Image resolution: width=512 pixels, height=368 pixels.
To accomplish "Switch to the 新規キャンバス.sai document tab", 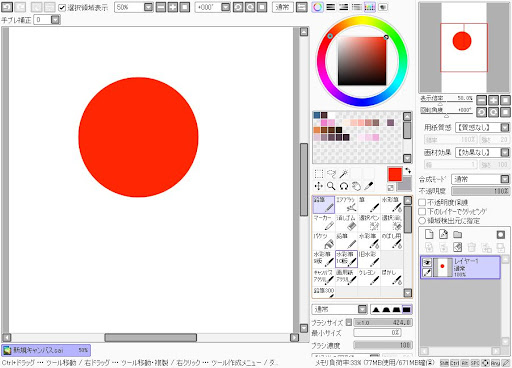I will coord(46,350).
